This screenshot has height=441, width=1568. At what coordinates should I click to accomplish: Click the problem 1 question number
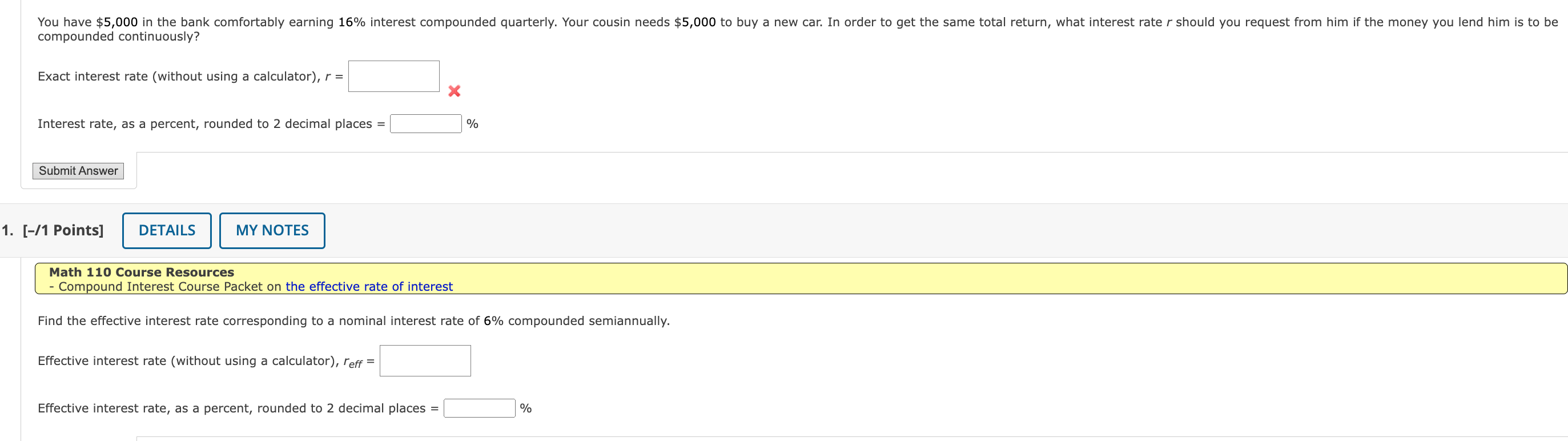click(6, 230)
